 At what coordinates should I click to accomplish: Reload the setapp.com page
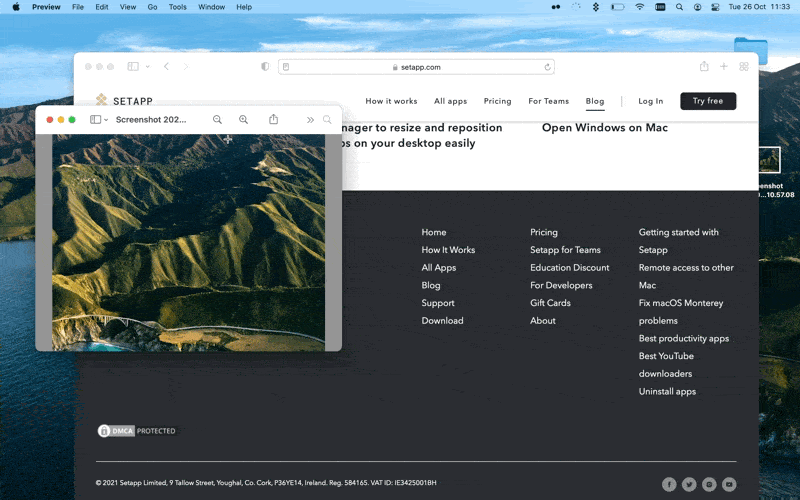pyautogui.click(x=547, y=67)
